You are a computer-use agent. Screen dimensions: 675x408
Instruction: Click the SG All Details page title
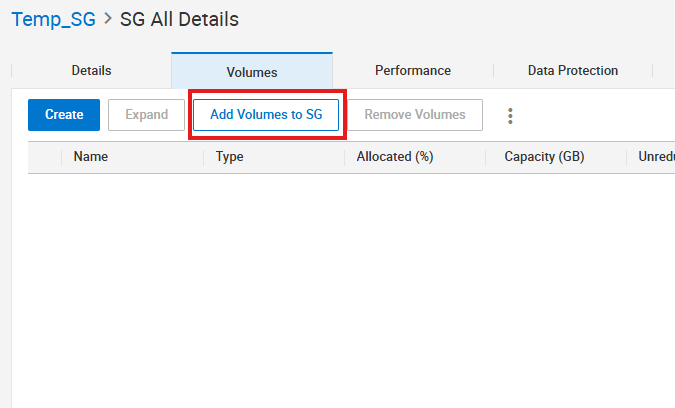click(x=179, y=19)
